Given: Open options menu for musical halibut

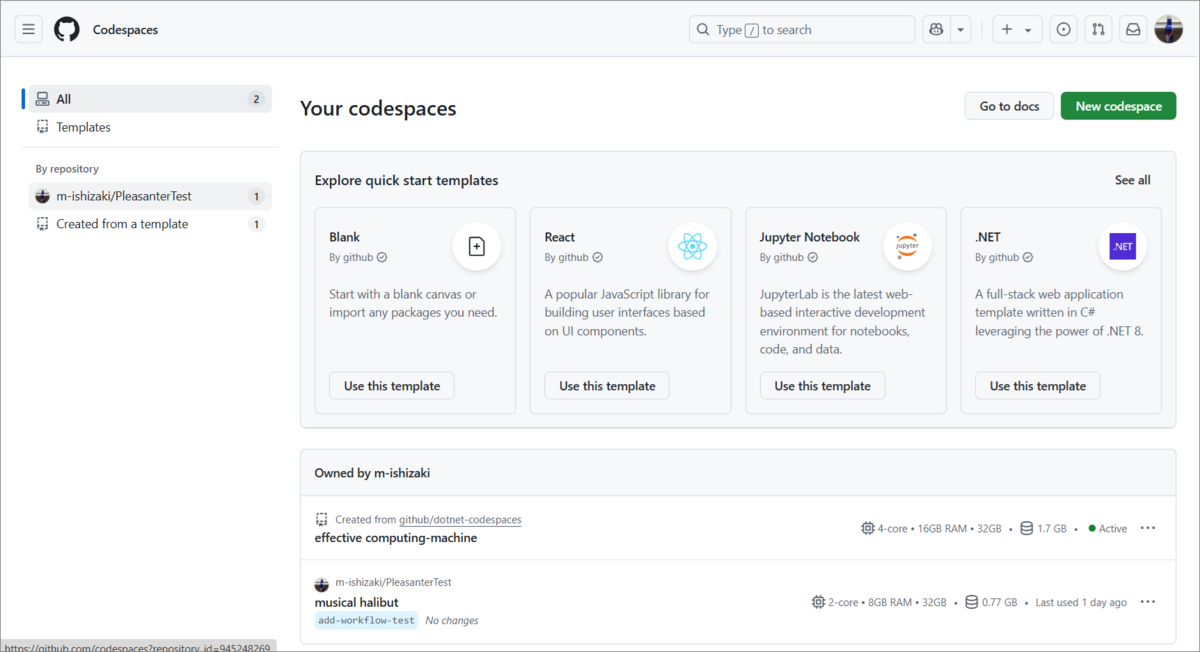Looking at the screenshot, I should click(1148, 602).
